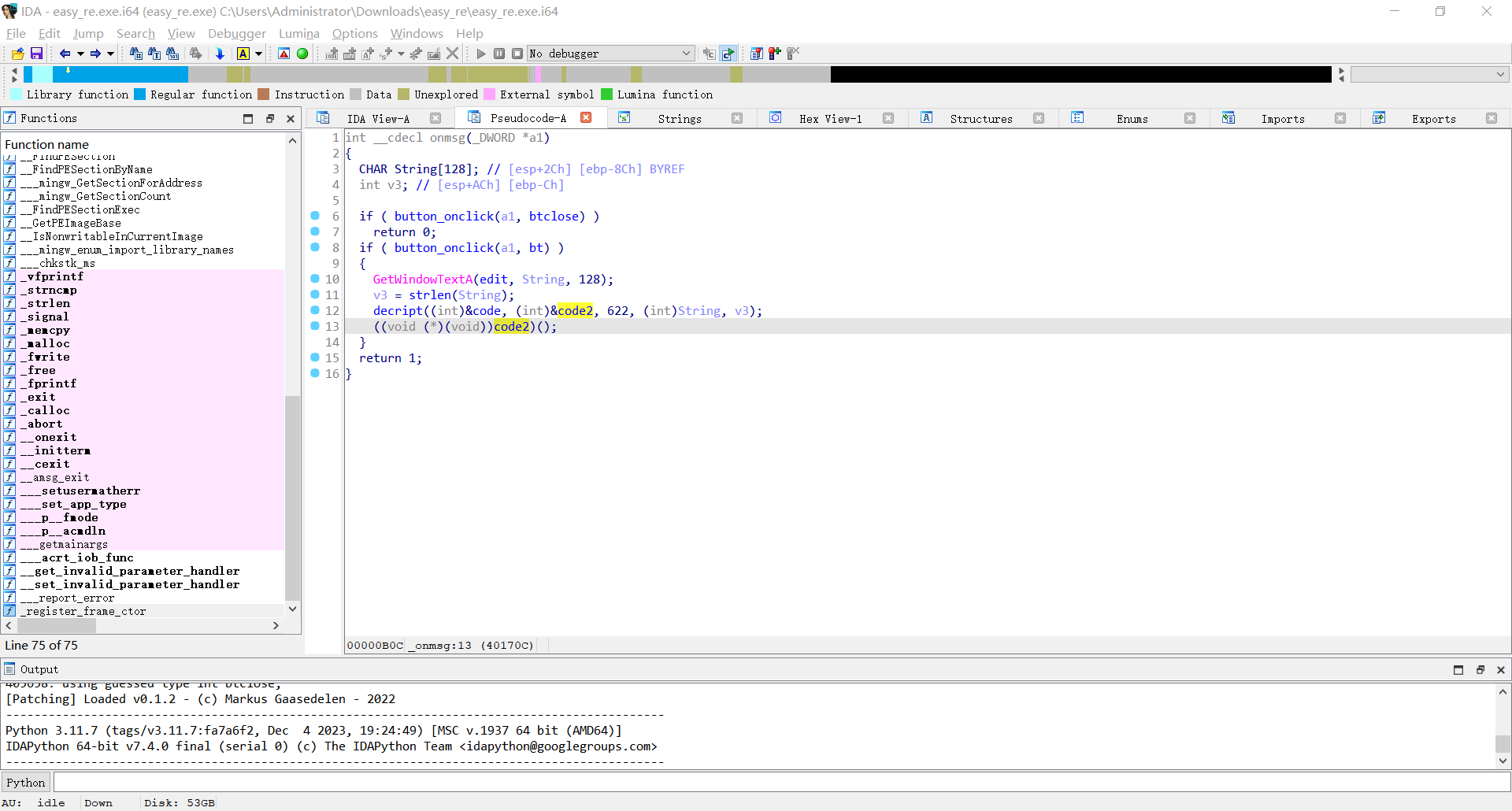This screenshot has height=811, width=1512.
Task: Click the regular function segment in navigation band
Action: pyautogui.click(x=120, y=75)
